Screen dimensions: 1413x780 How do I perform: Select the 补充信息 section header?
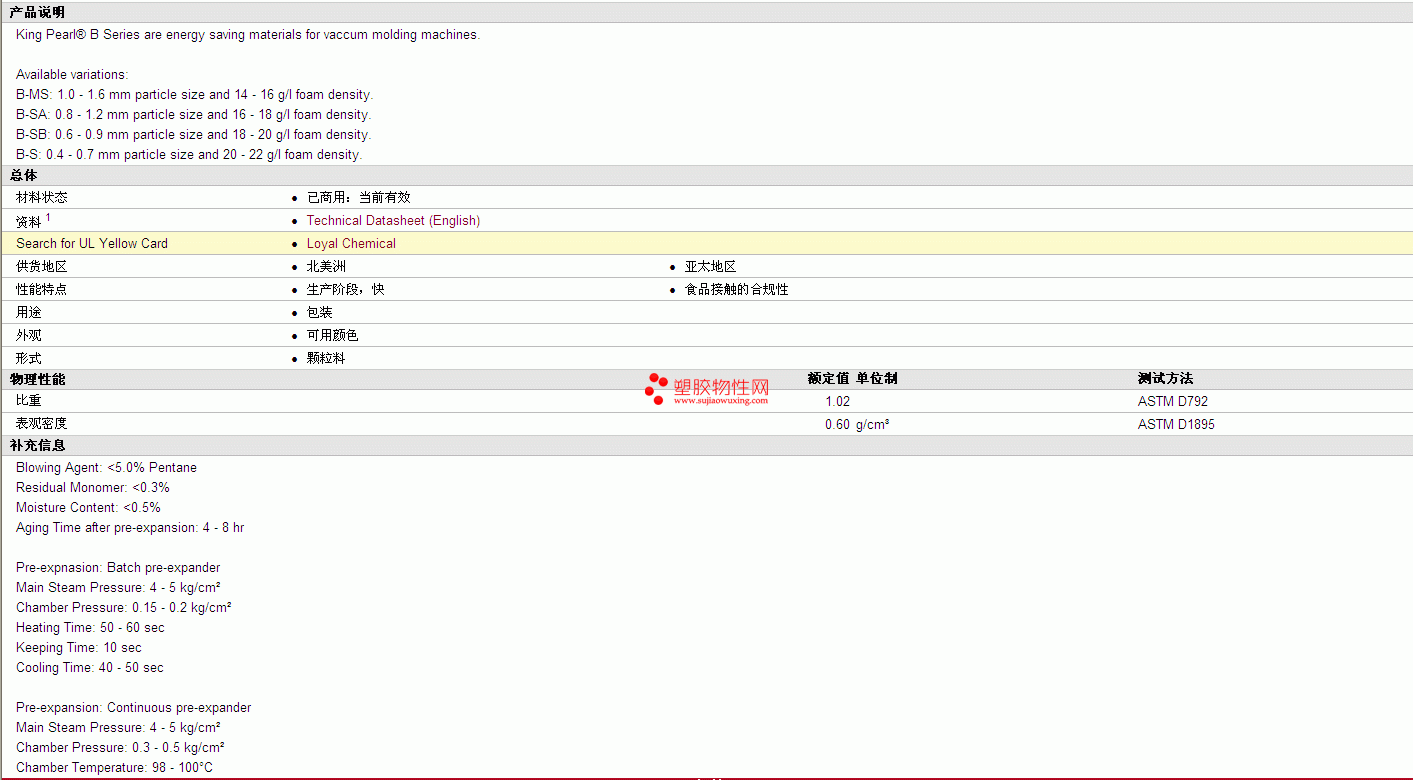point(37,445)
